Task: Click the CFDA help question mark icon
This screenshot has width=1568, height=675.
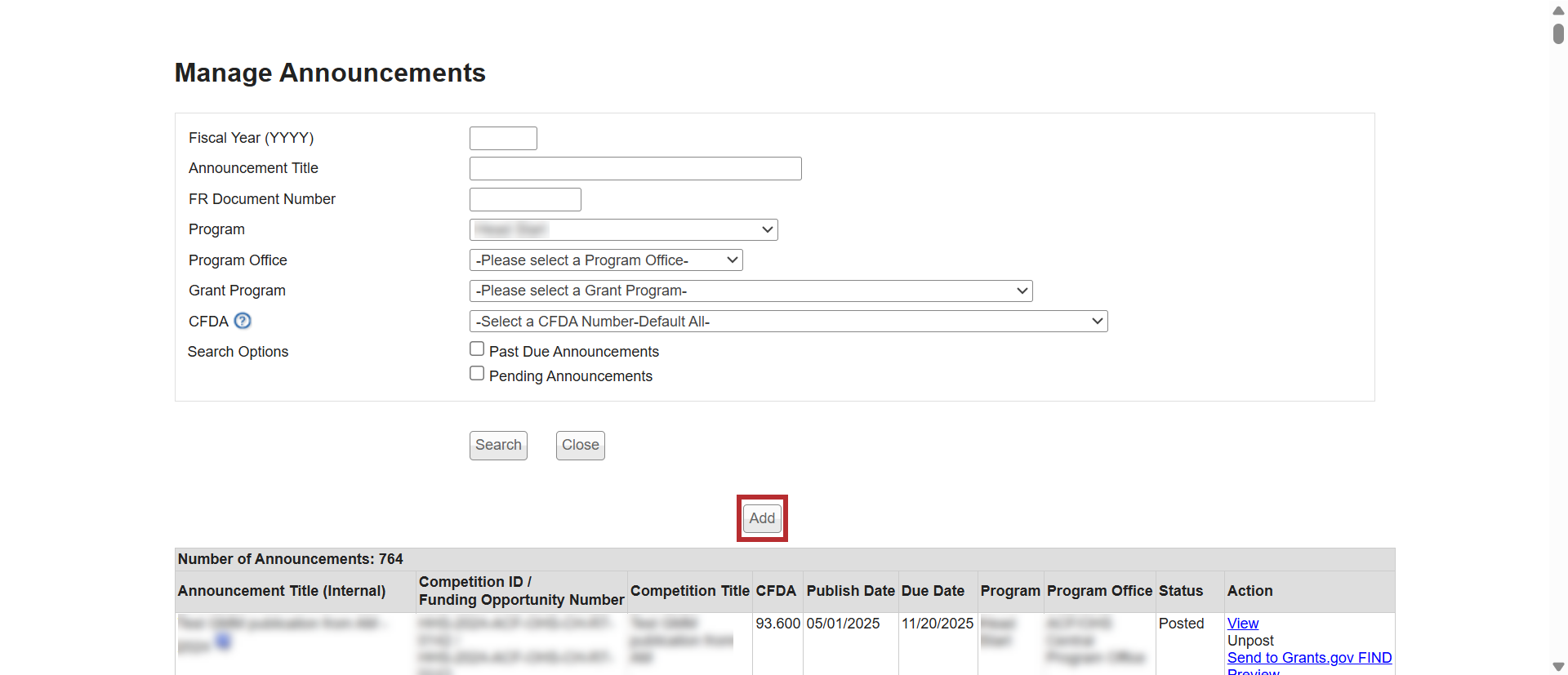Action: click(x=243, y=321)
